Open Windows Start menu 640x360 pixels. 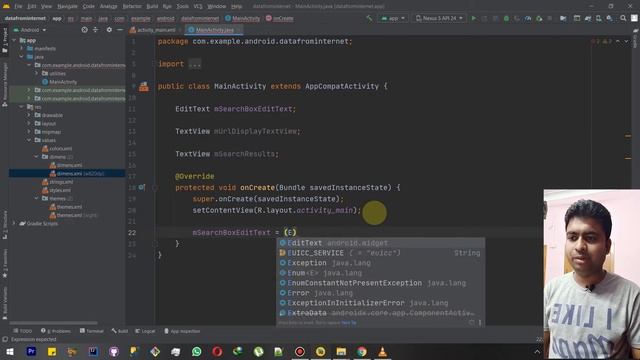tap(10, 351)
